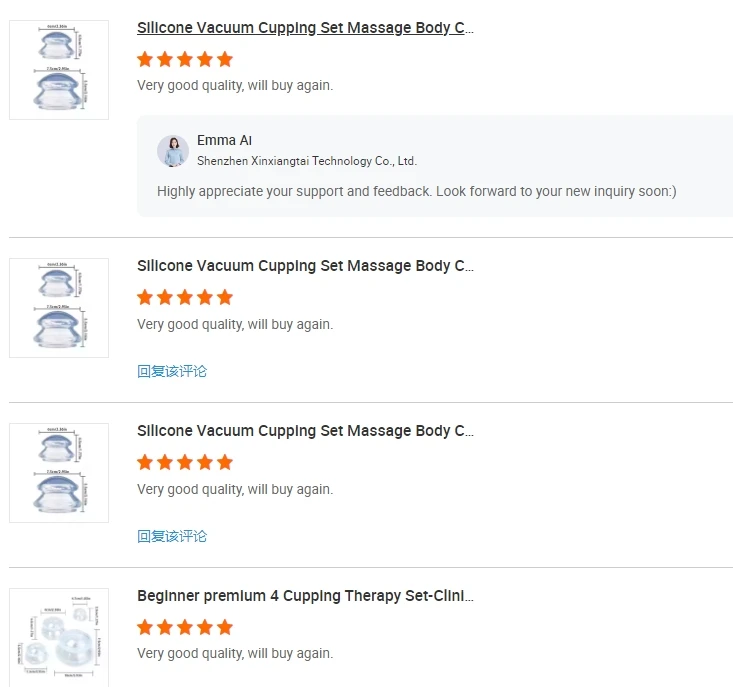
Task: Click the first review's "Very good quality" text
Action: point(235,86)
